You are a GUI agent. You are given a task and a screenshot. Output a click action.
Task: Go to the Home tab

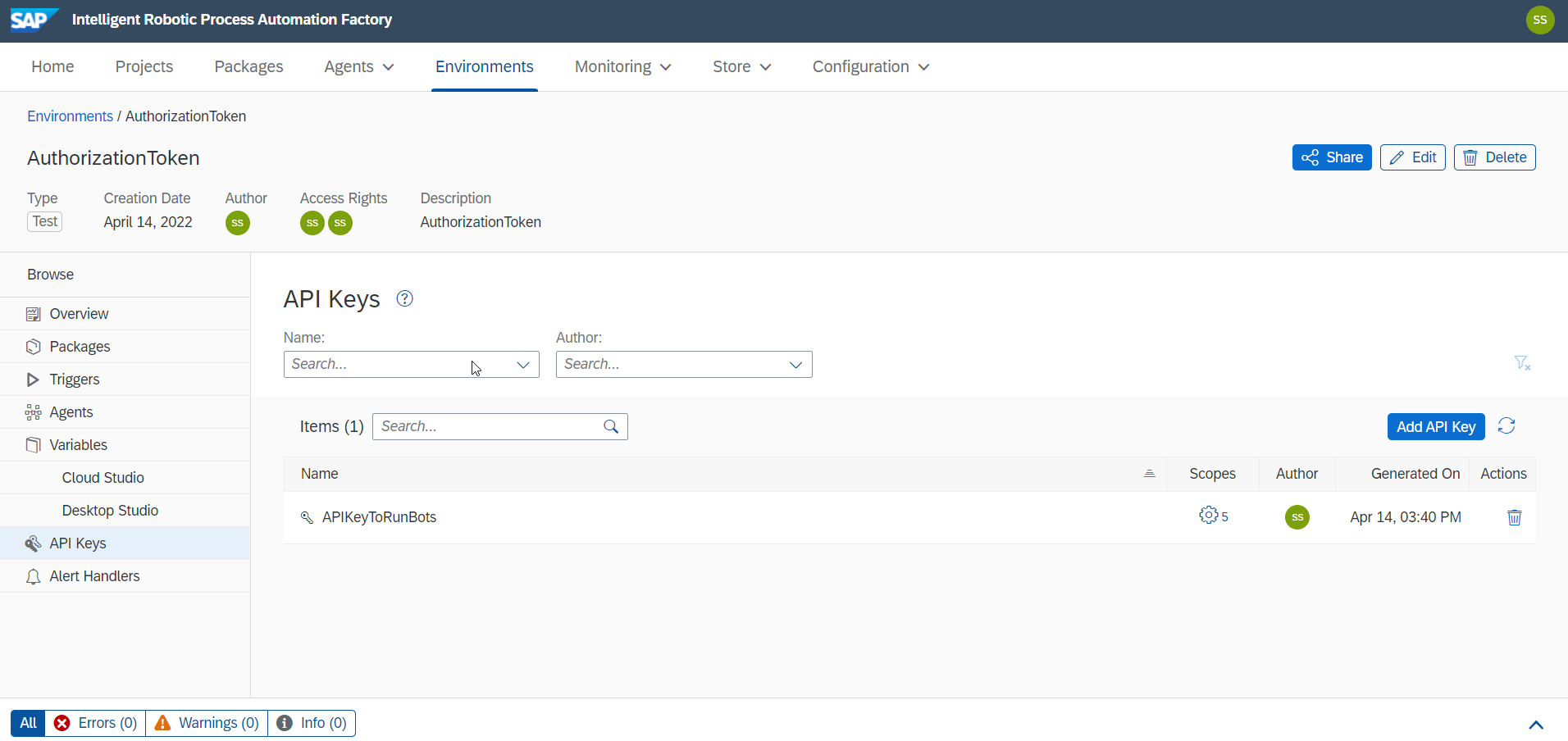tap(52, 66)
